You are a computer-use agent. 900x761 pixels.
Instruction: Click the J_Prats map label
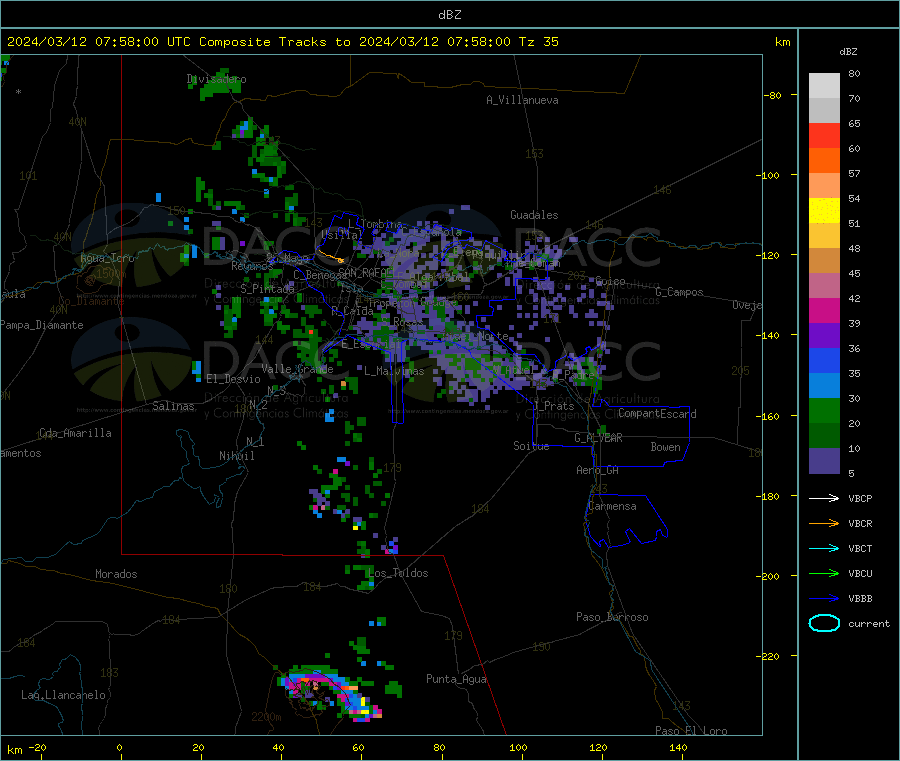tap(553, 406)
